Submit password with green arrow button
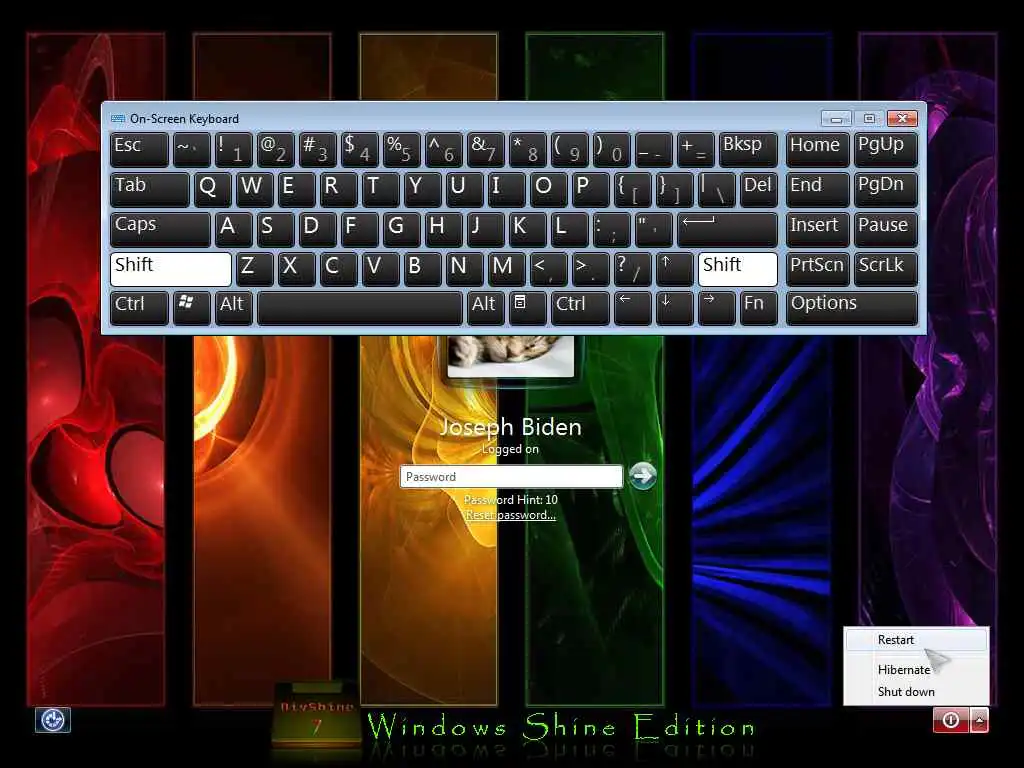The width and height of the screenshot is (1024, 768). pyautogui.click(x=643, y=475)
